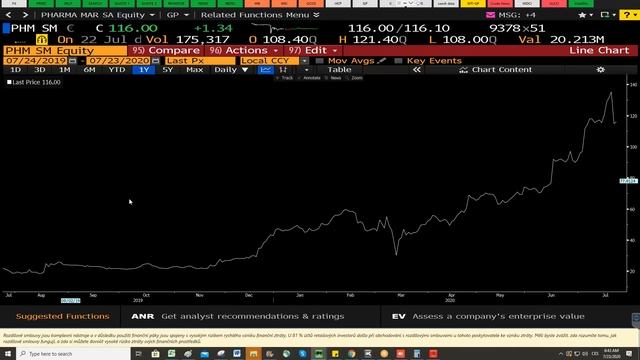Select the 5Y period tab
This screenshot has width=640, height=360.
click(168, 70)
